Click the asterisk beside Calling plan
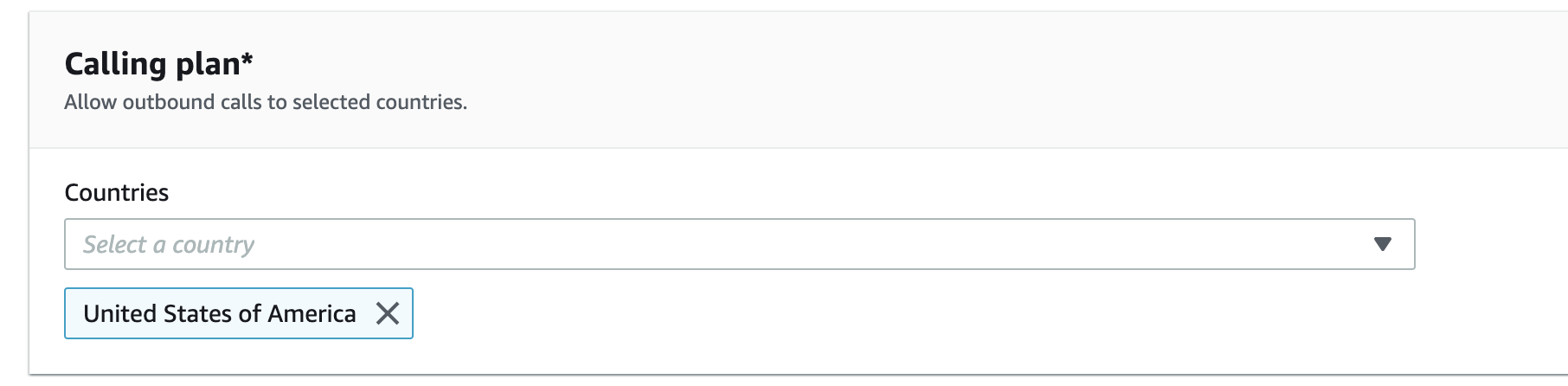1568x386 pixels. click(247, 57)
